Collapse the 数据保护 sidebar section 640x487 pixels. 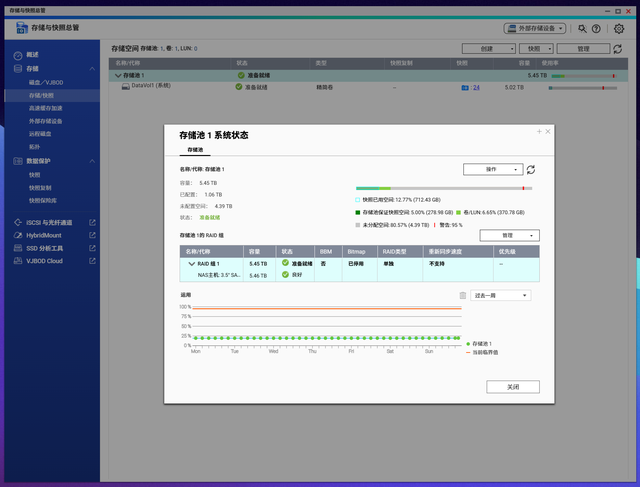click(92, 161)
